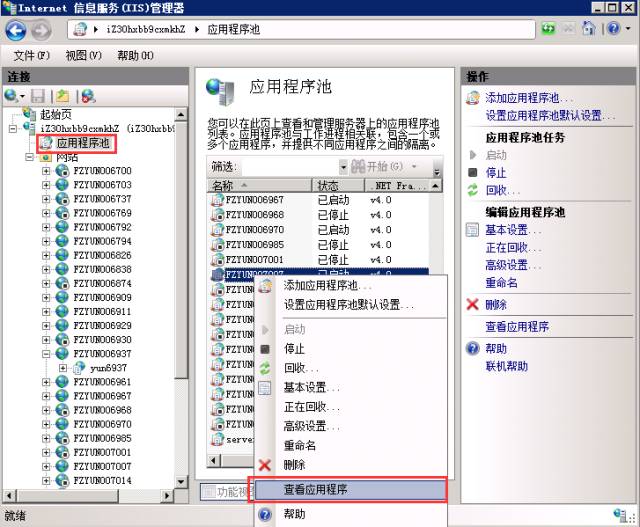This screenshot has width=640, height=527.
Task: Expand the FZYUN006700 site node
Action: (46, 172)
